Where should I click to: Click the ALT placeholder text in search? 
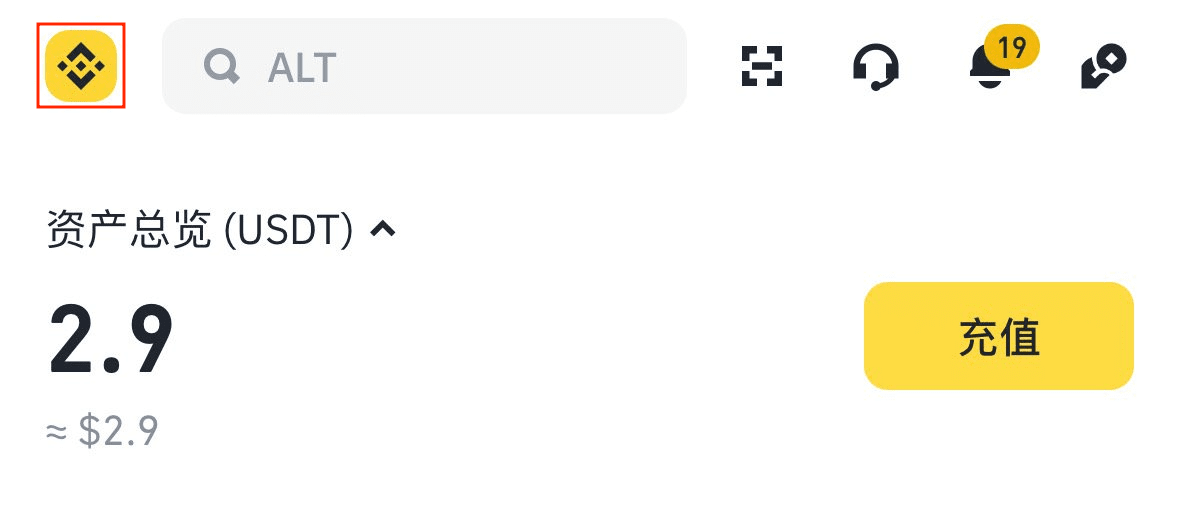pyautogui.click(x=302, y=67)
